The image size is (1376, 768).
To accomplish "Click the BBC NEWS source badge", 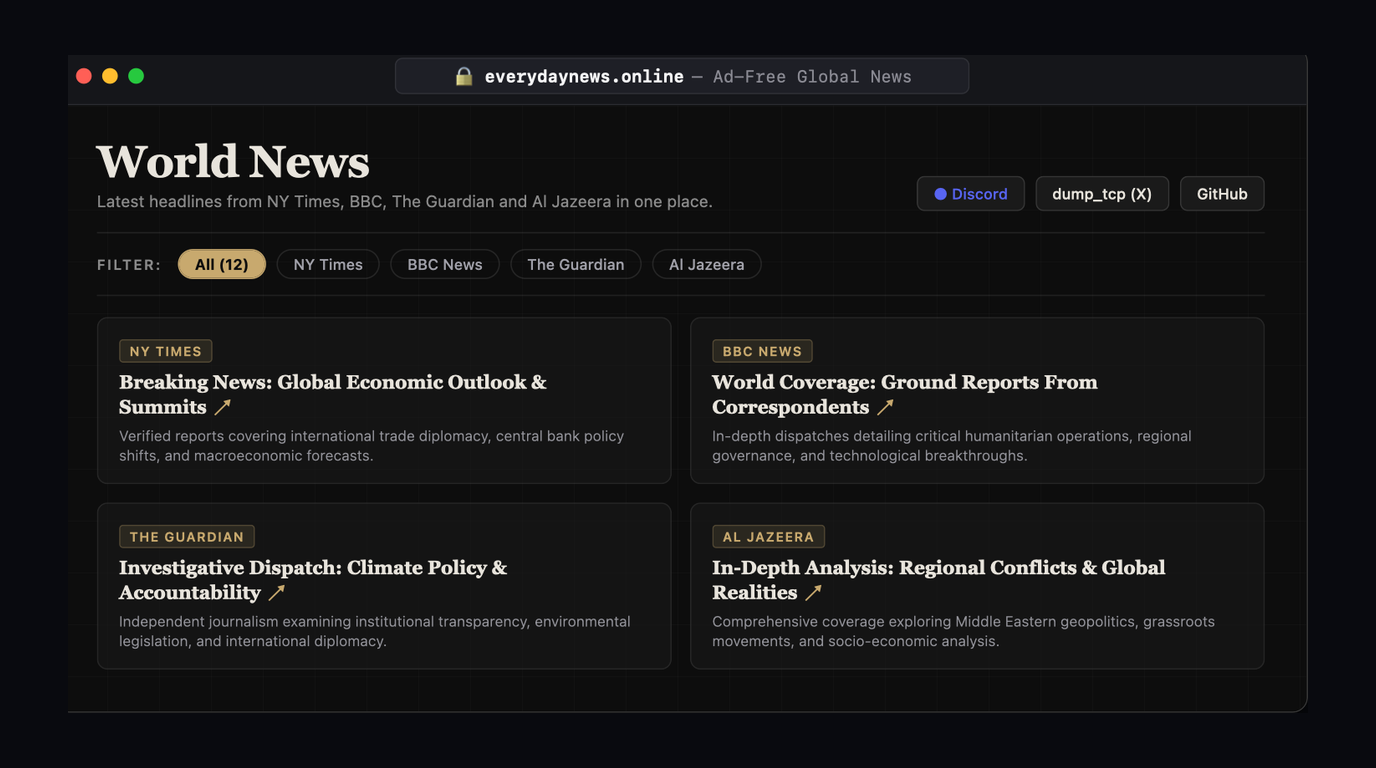I will coord(762,351).
